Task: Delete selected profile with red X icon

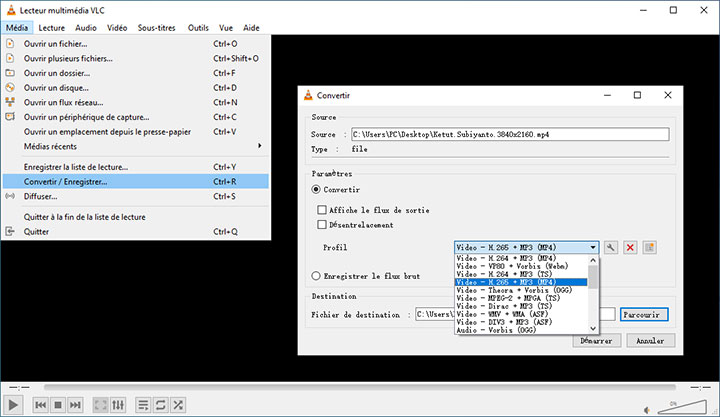Action: tap(630, 247)
